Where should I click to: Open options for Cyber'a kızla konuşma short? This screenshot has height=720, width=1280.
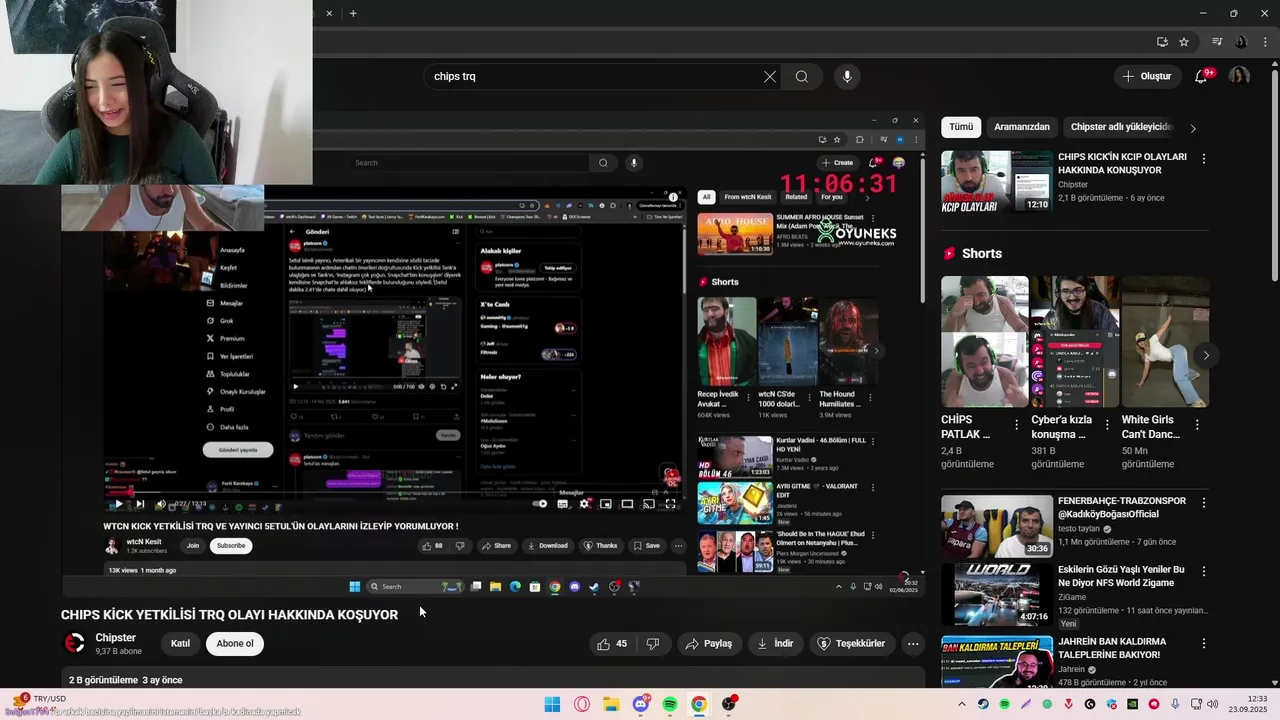[x=1107, y=425]
